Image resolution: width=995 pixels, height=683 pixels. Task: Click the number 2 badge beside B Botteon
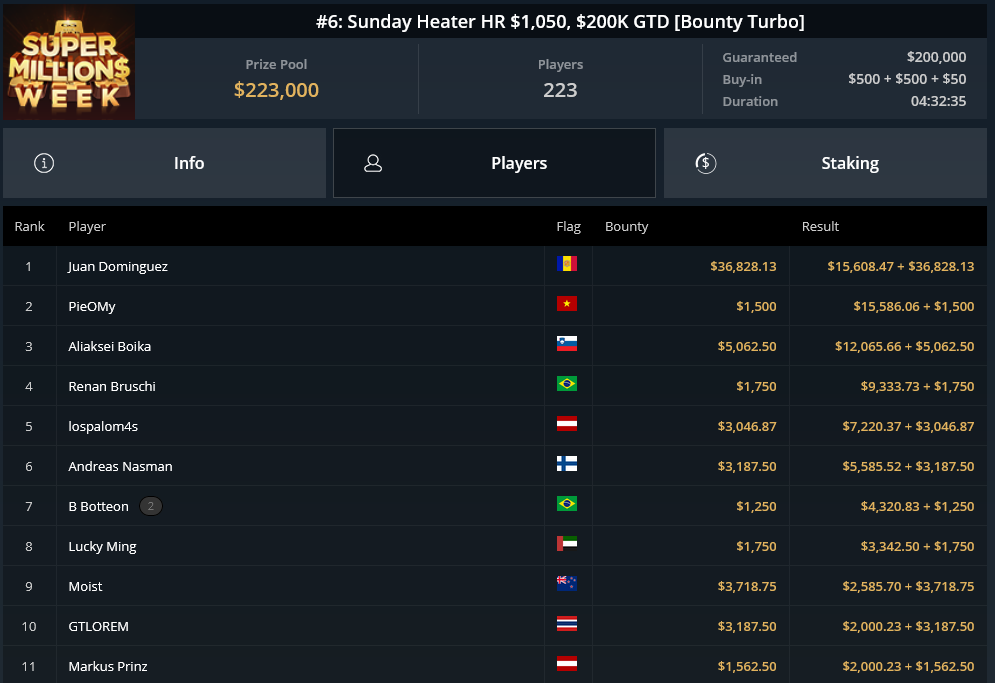pyautogui.click(x=151, y=506)
